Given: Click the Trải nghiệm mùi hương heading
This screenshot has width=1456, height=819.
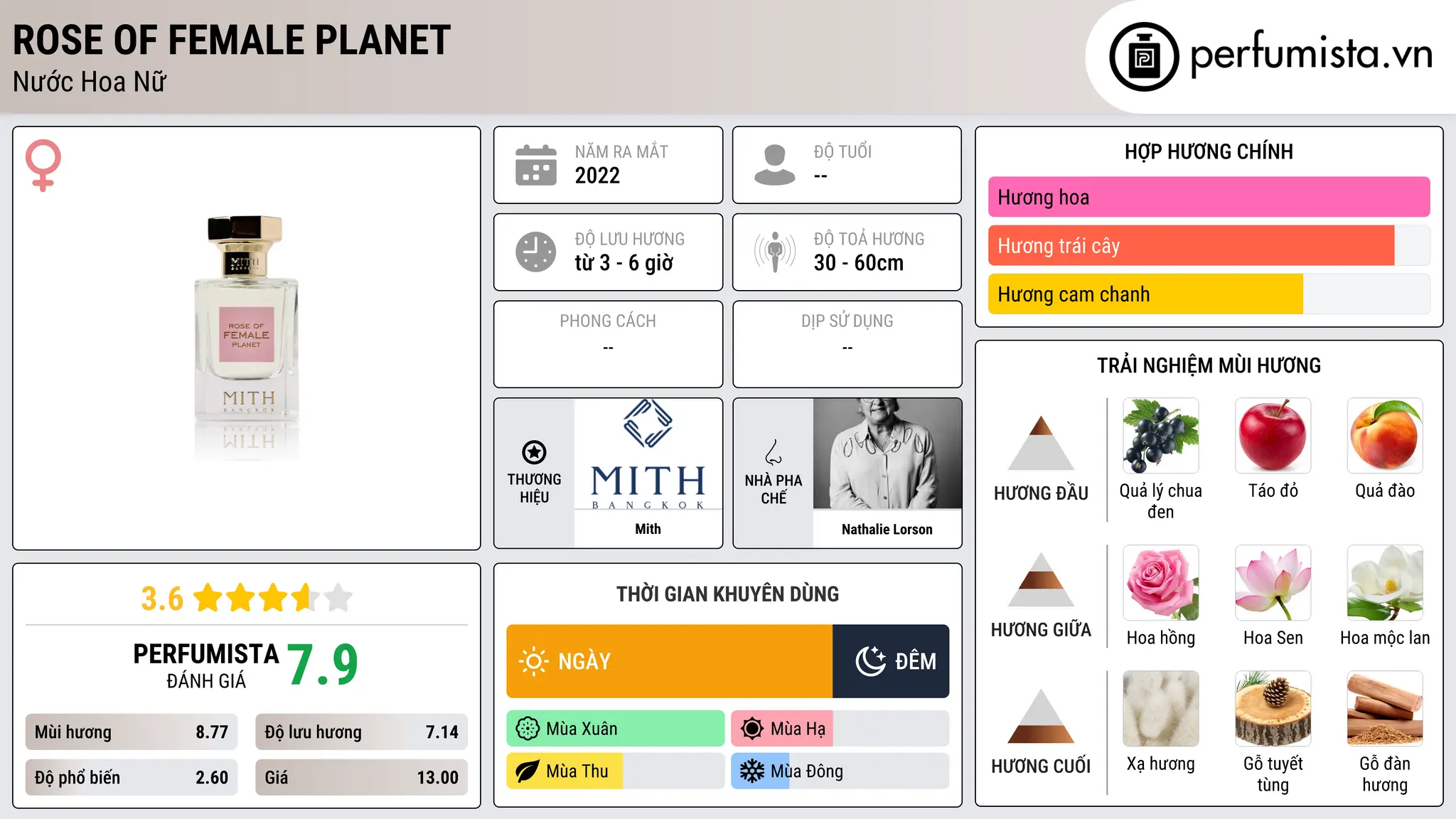Looking at the screenshot, I should [x=1209, y=365].
